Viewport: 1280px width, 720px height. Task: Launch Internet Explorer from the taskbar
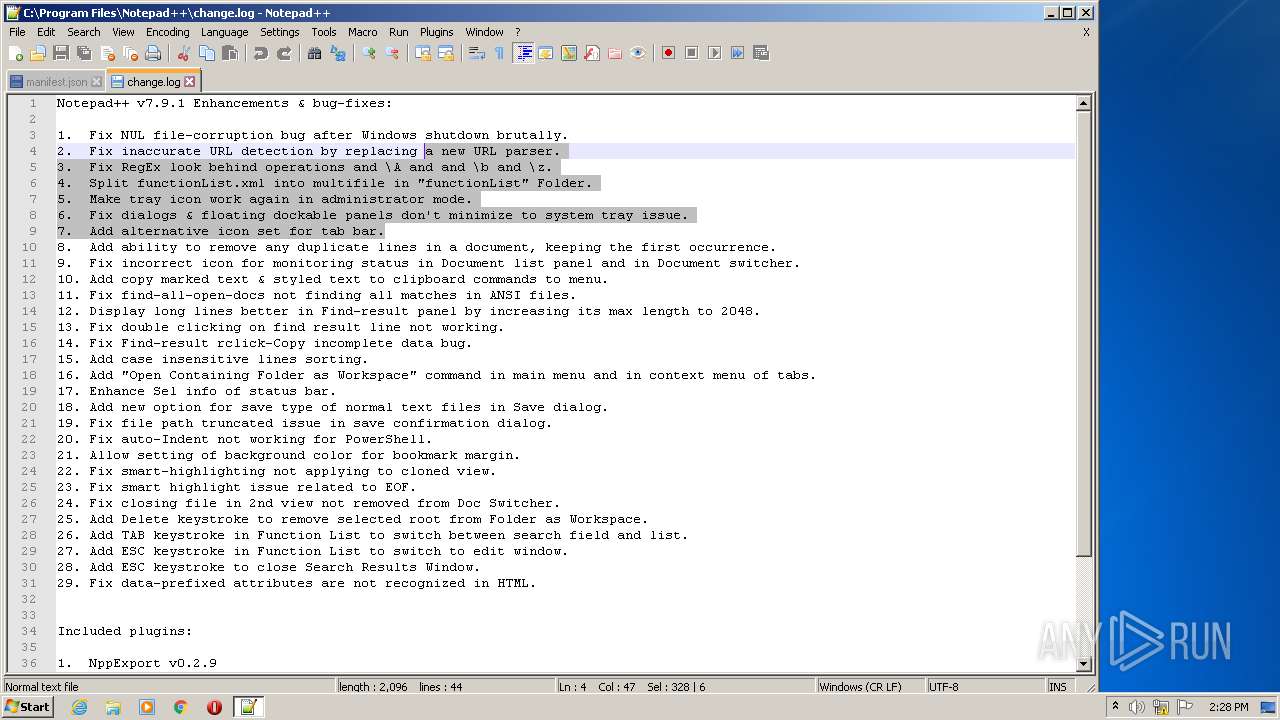coord(79,707)
